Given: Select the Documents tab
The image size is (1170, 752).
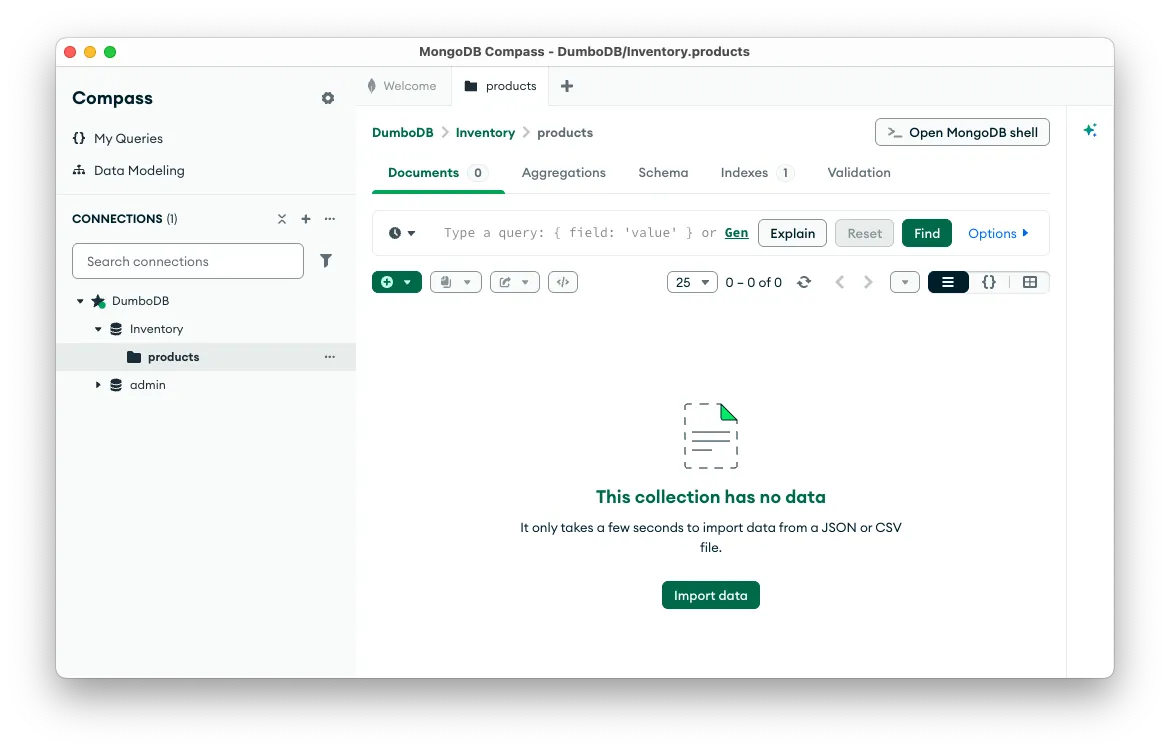Looking at the screenshot, I should (438, 172).
